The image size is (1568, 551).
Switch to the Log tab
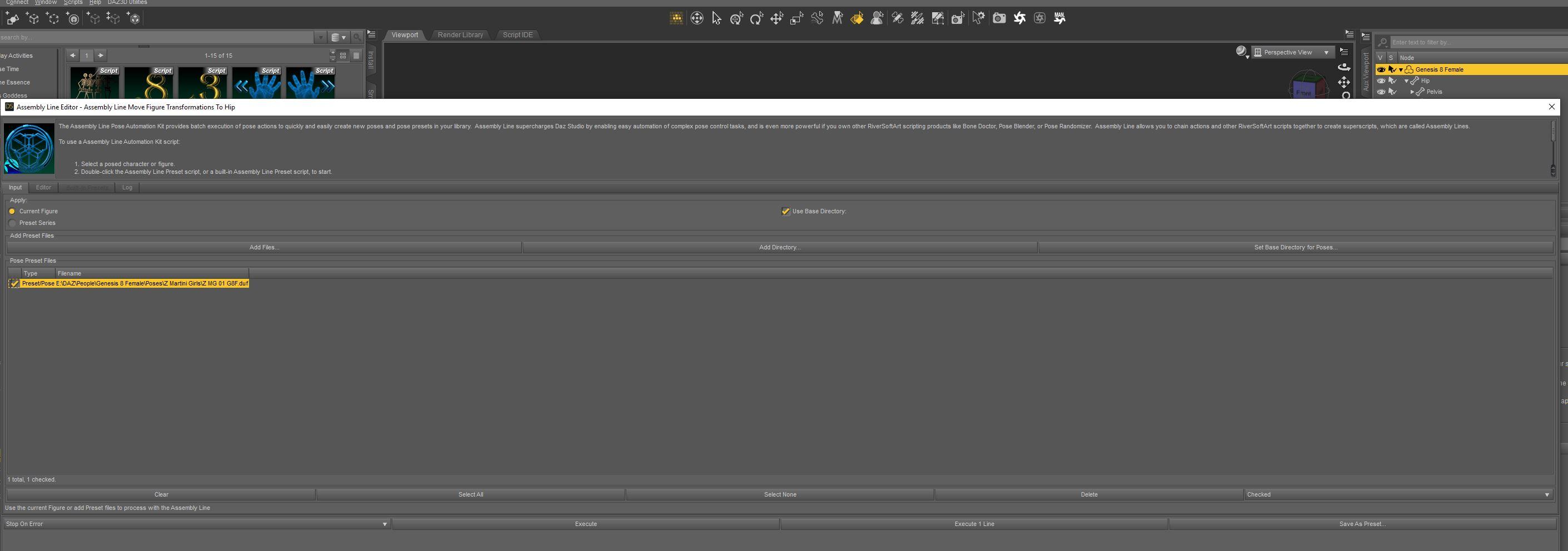[127, 187]
